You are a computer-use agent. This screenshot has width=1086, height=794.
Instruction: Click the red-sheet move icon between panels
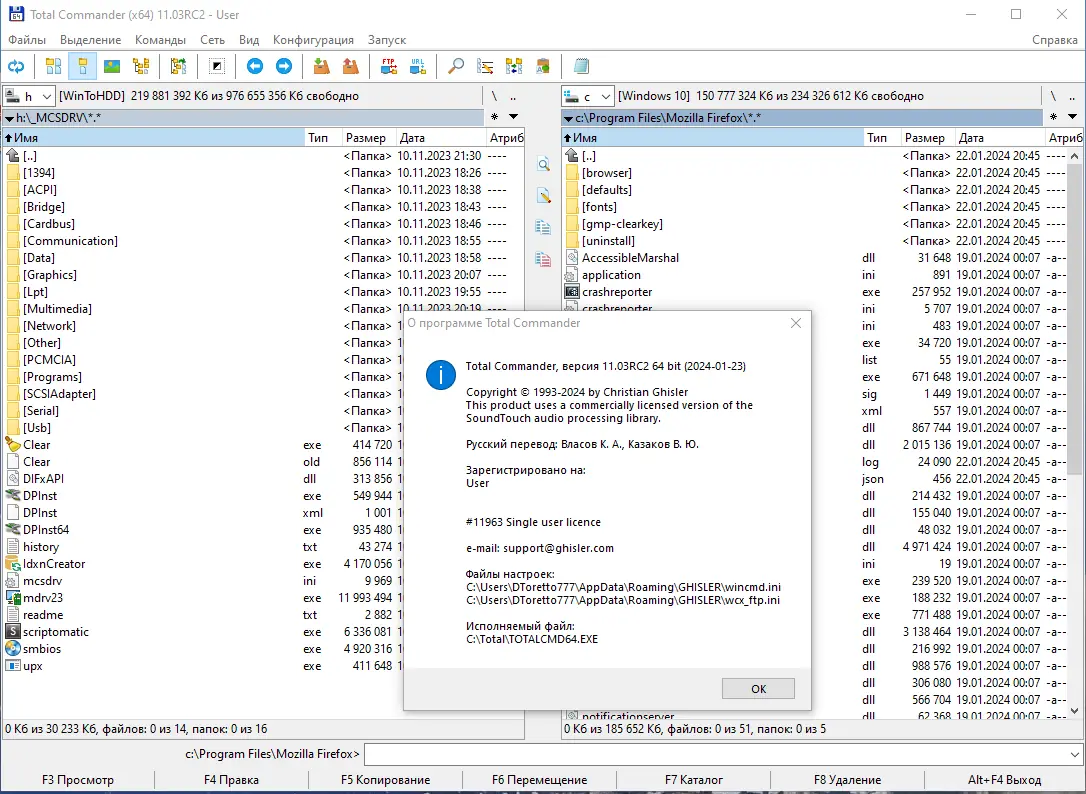pyautogui.click(x=543, y=259)
